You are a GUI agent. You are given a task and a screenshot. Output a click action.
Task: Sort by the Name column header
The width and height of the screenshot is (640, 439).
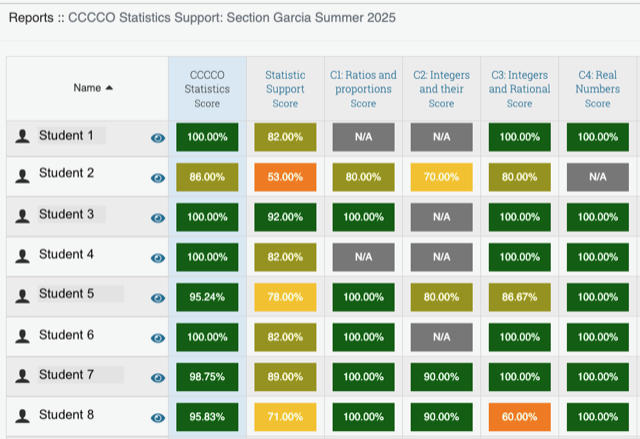click(93, 88)
